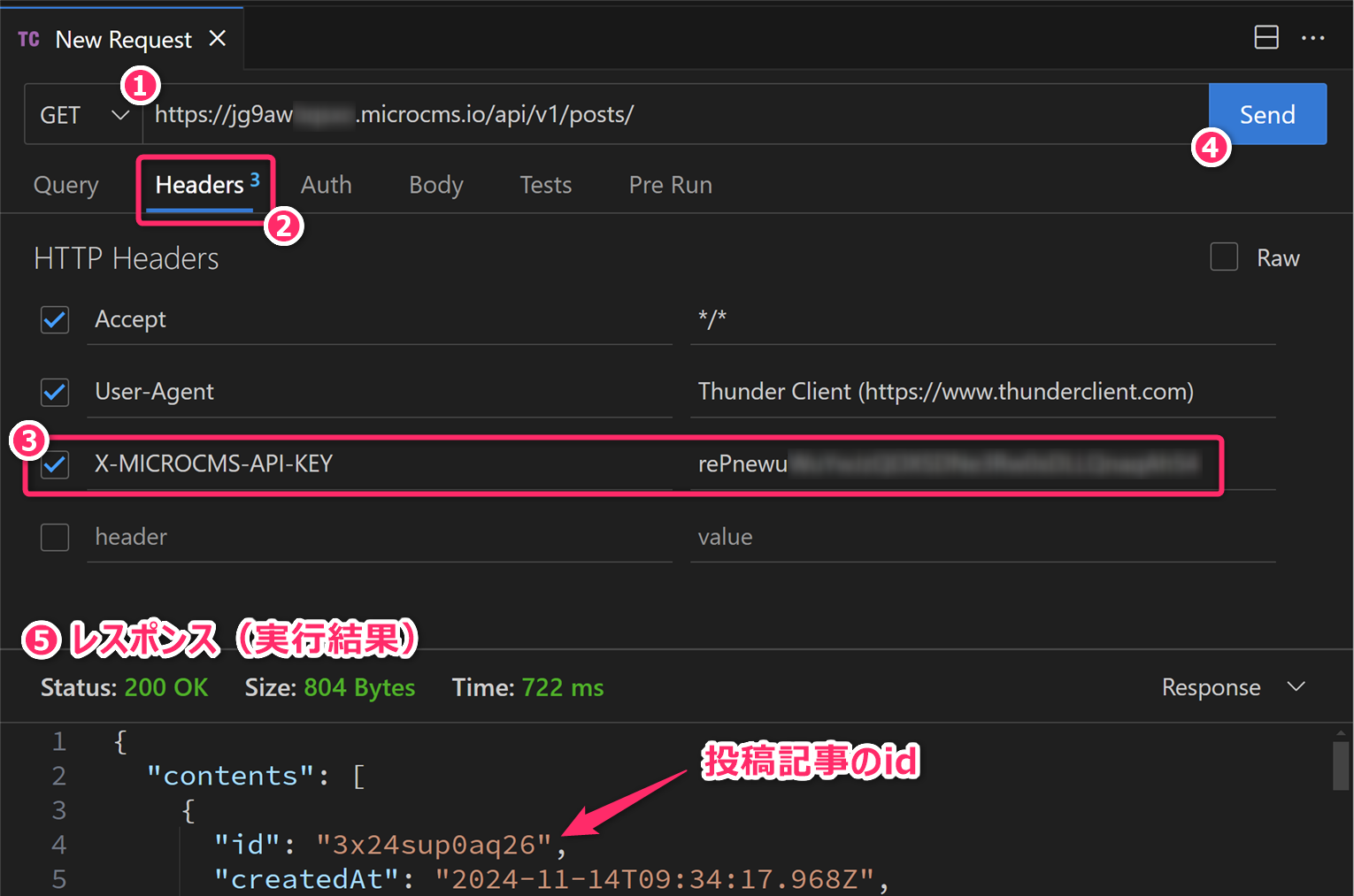
Task: Close the New Request tab
Action: 218,39
